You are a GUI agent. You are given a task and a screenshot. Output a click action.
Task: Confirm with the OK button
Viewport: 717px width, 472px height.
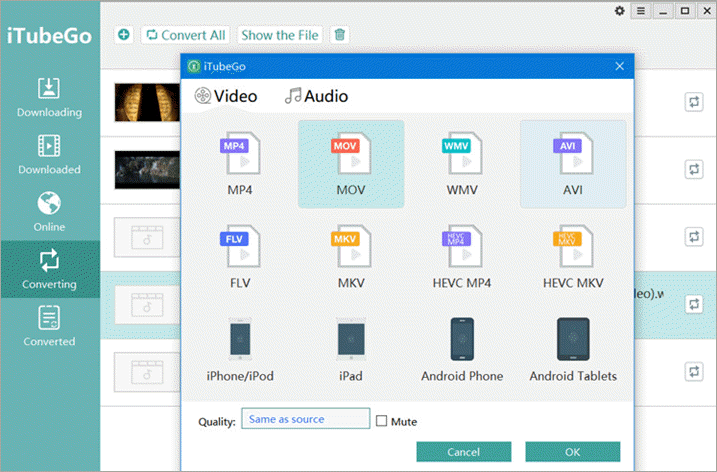click(573, 452)
